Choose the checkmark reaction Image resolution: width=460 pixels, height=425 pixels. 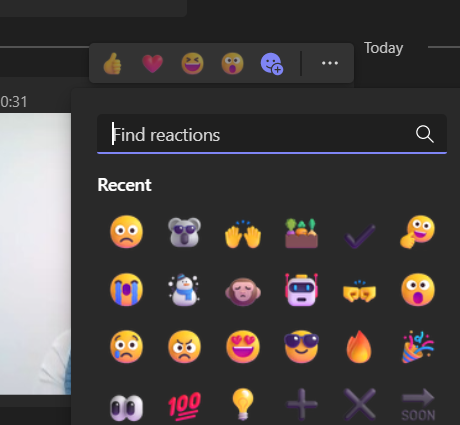click(359, 236)
